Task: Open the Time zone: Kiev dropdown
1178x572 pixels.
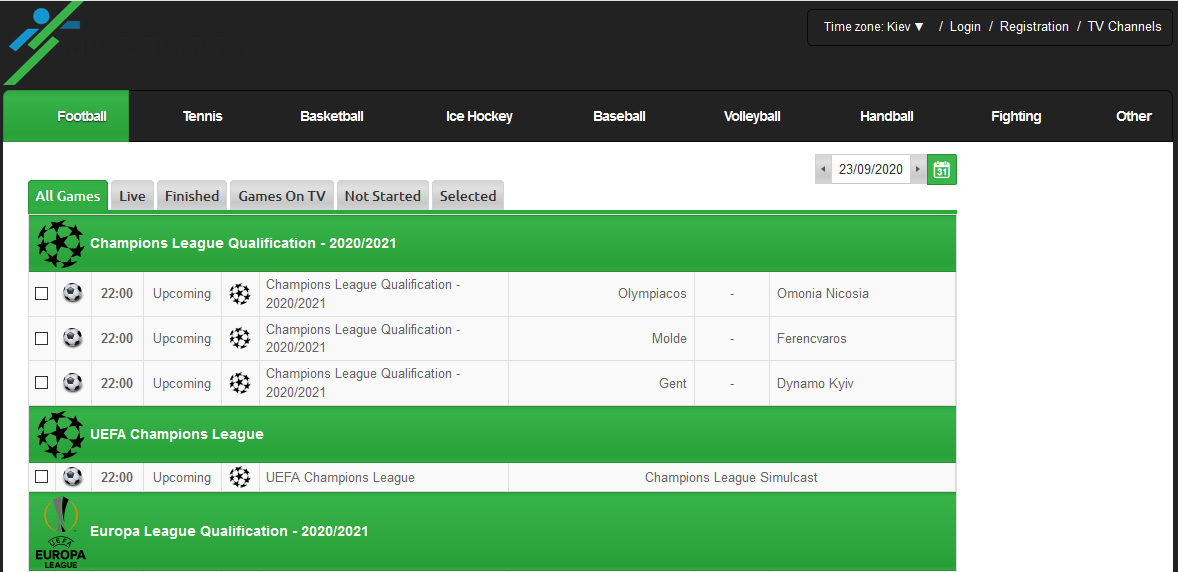Action: tap(874, 26)
